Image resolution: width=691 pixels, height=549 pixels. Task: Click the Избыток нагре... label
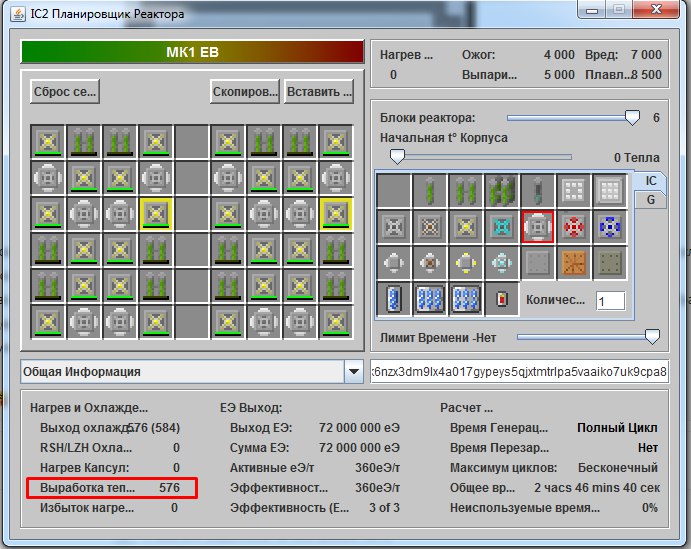point(87,508)
